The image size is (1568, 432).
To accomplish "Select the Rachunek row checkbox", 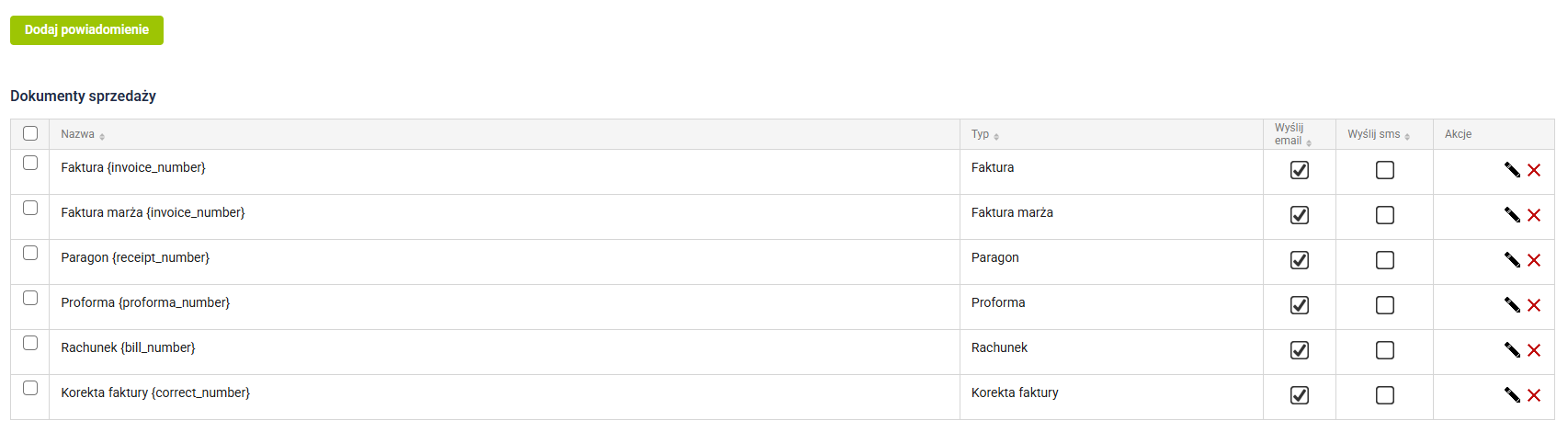I will (30, 343).
